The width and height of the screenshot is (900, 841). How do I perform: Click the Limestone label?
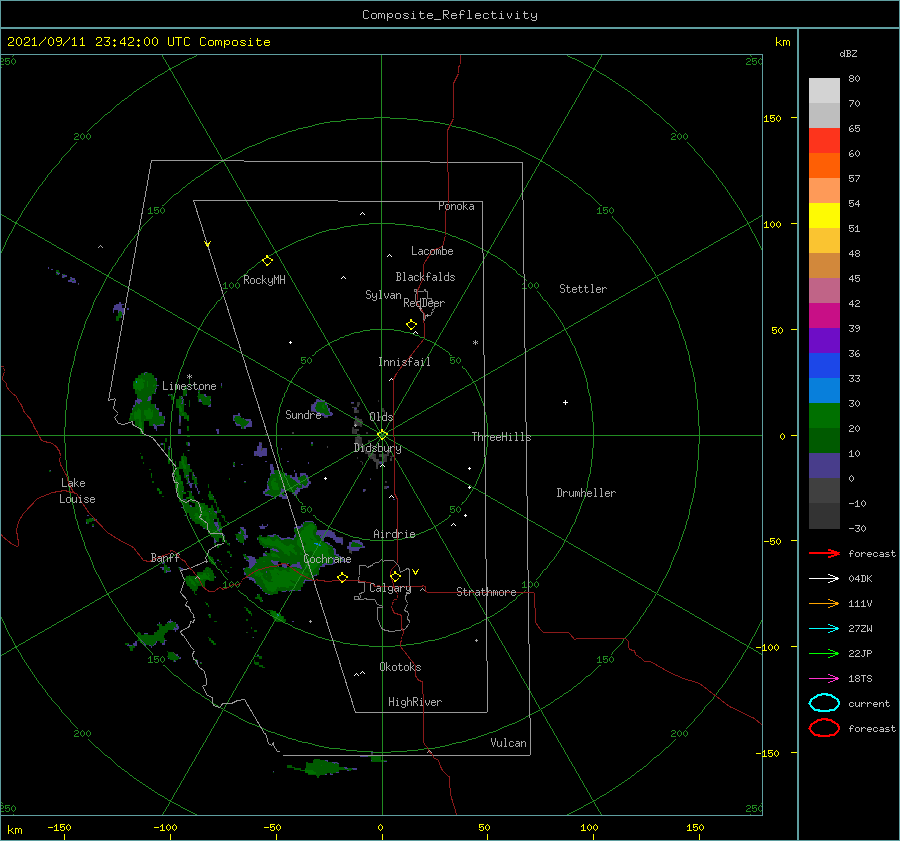click(189, 386)
